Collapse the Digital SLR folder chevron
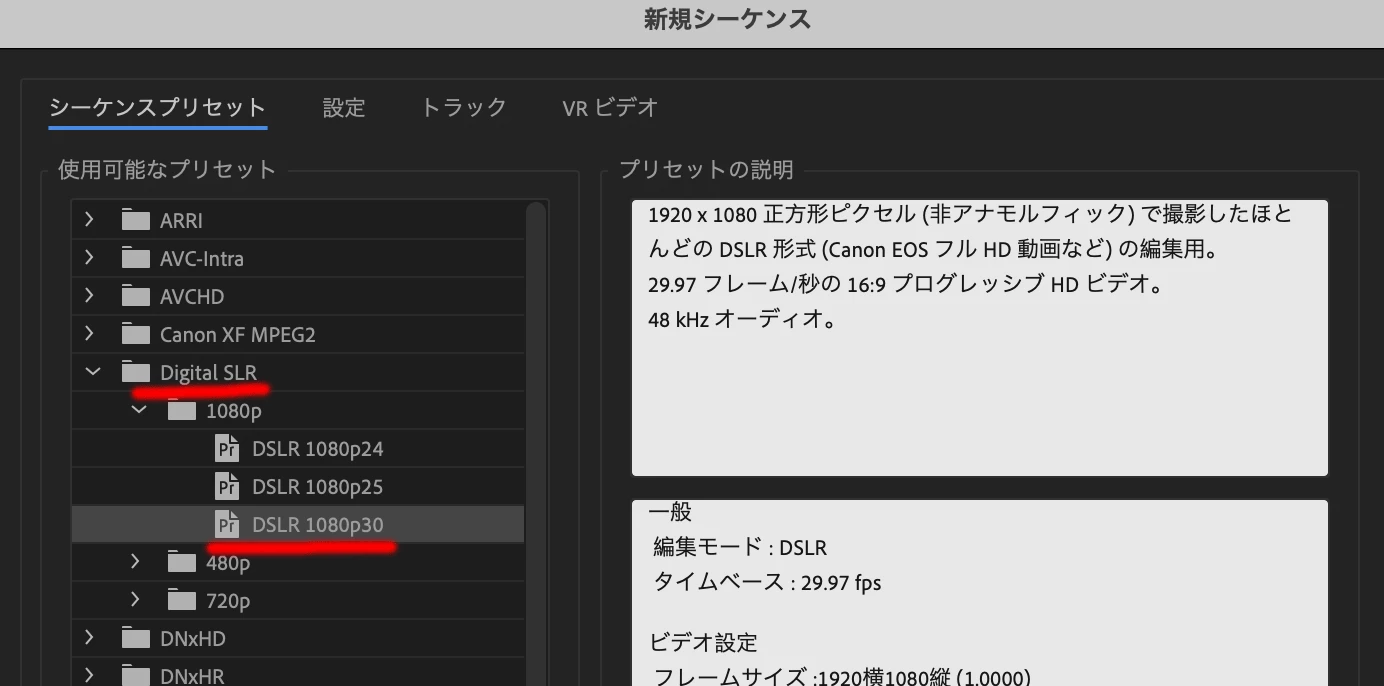 pyautogui.click(x=92, y=372)
